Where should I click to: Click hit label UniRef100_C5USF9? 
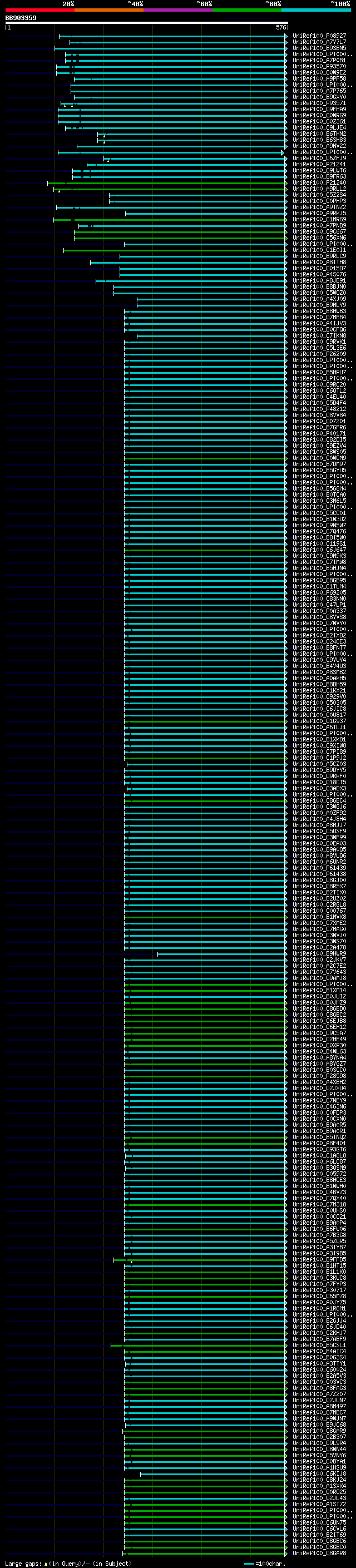click(319, 832)
